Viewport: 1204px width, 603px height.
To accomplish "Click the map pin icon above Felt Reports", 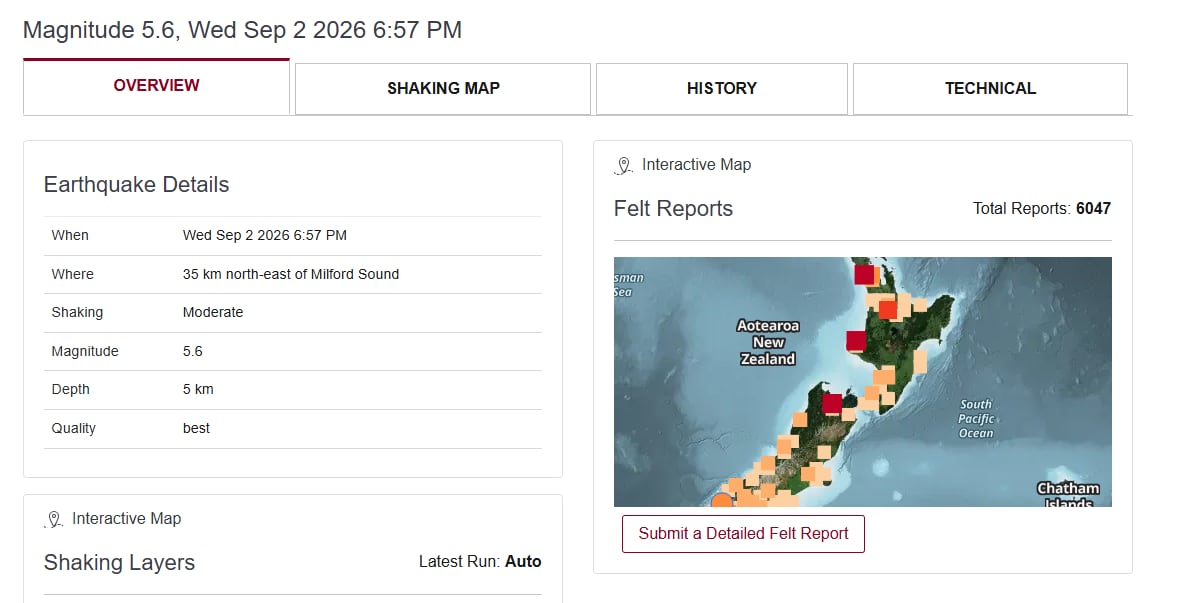I will tap(624, 166).
